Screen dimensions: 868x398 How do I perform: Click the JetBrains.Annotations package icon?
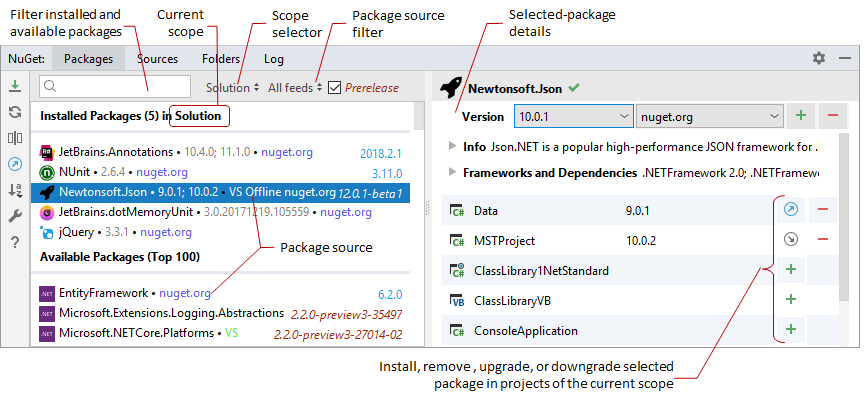click(46, 152)
